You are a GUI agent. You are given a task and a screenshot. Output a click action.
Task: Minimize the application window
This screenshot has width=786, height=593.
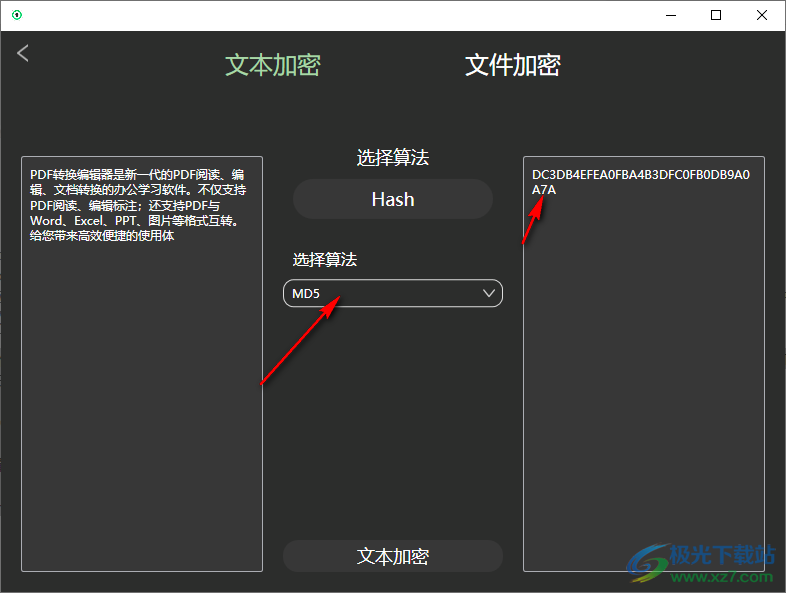[x=671, y=16]
